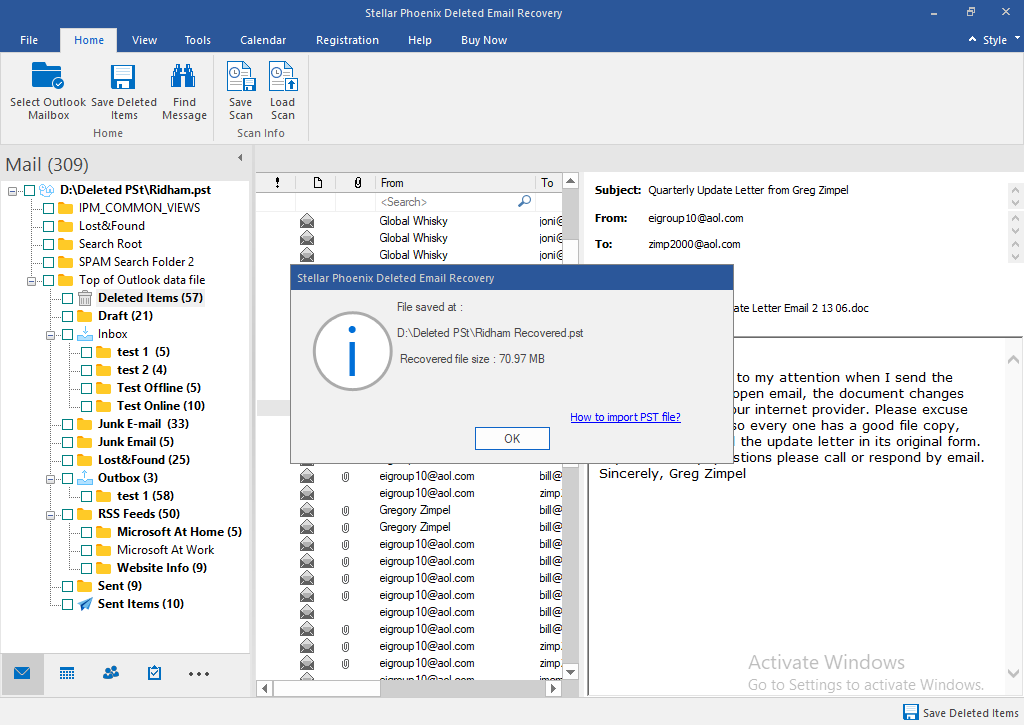Image resolution: width=1024 pixels, height=725 pixels.
Task: Click message list scrollbar up arrow
Action: (x=570, y=181)
